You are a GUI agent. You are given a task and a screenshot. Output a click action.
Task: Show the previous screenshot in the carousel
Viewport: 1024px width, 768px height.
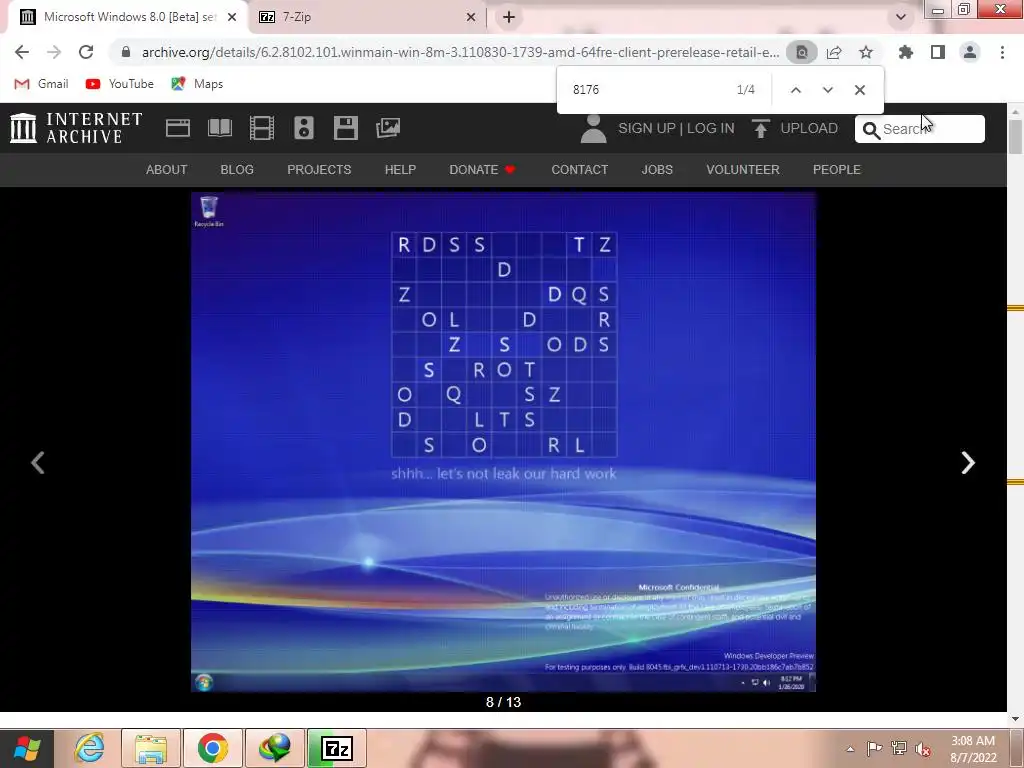38,463
